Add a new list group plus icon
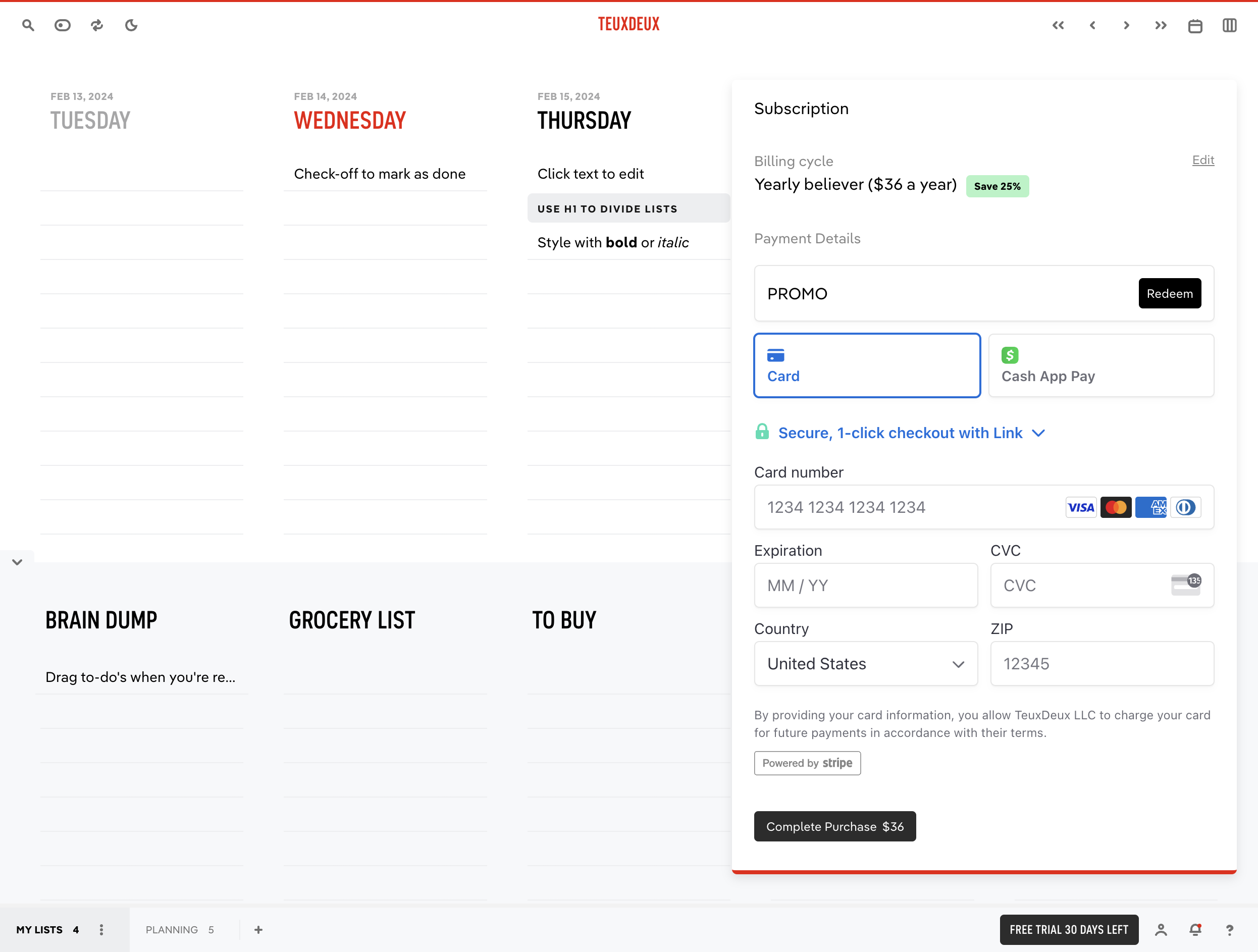 point(258,929)
